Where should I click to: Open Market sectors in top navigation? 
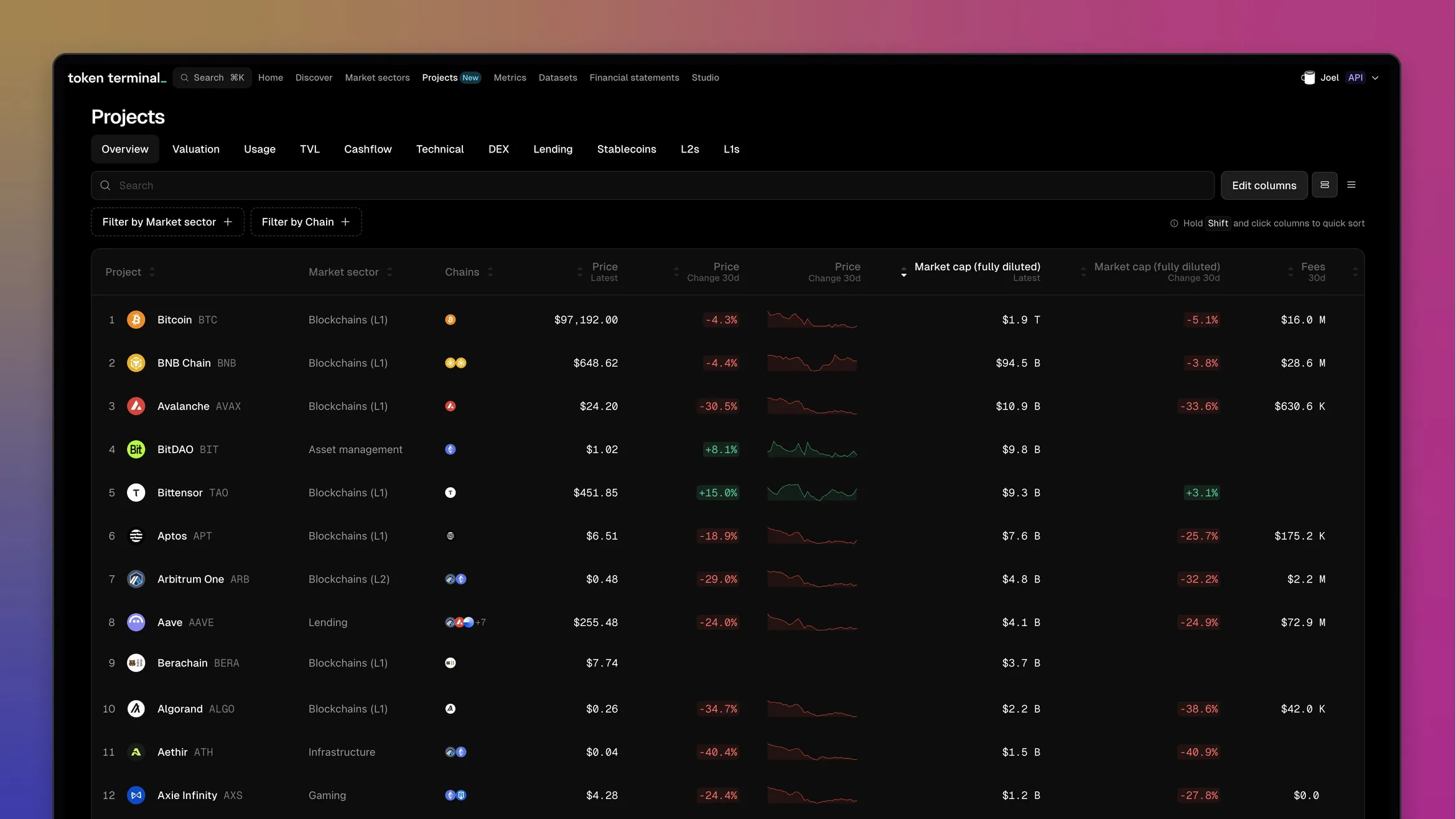click(x=377, y=78)
